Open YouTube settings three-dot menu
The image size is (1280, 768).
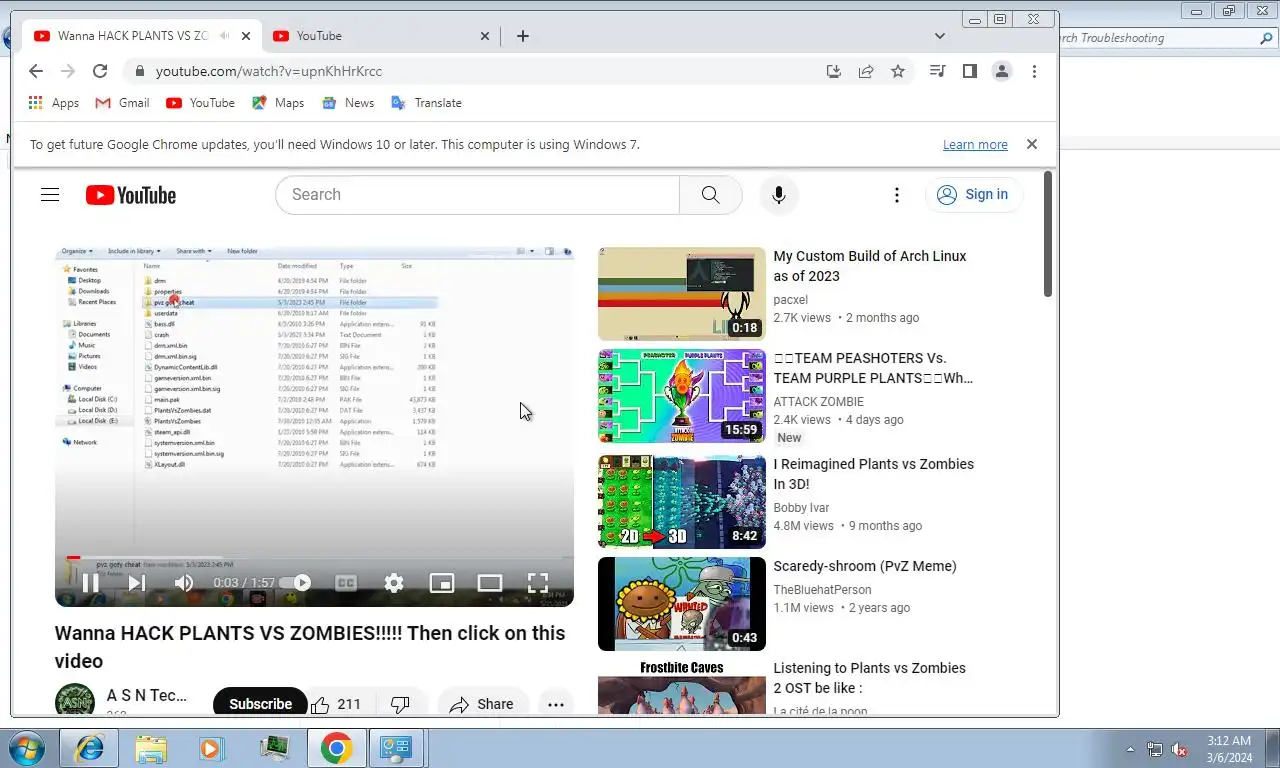897,195
